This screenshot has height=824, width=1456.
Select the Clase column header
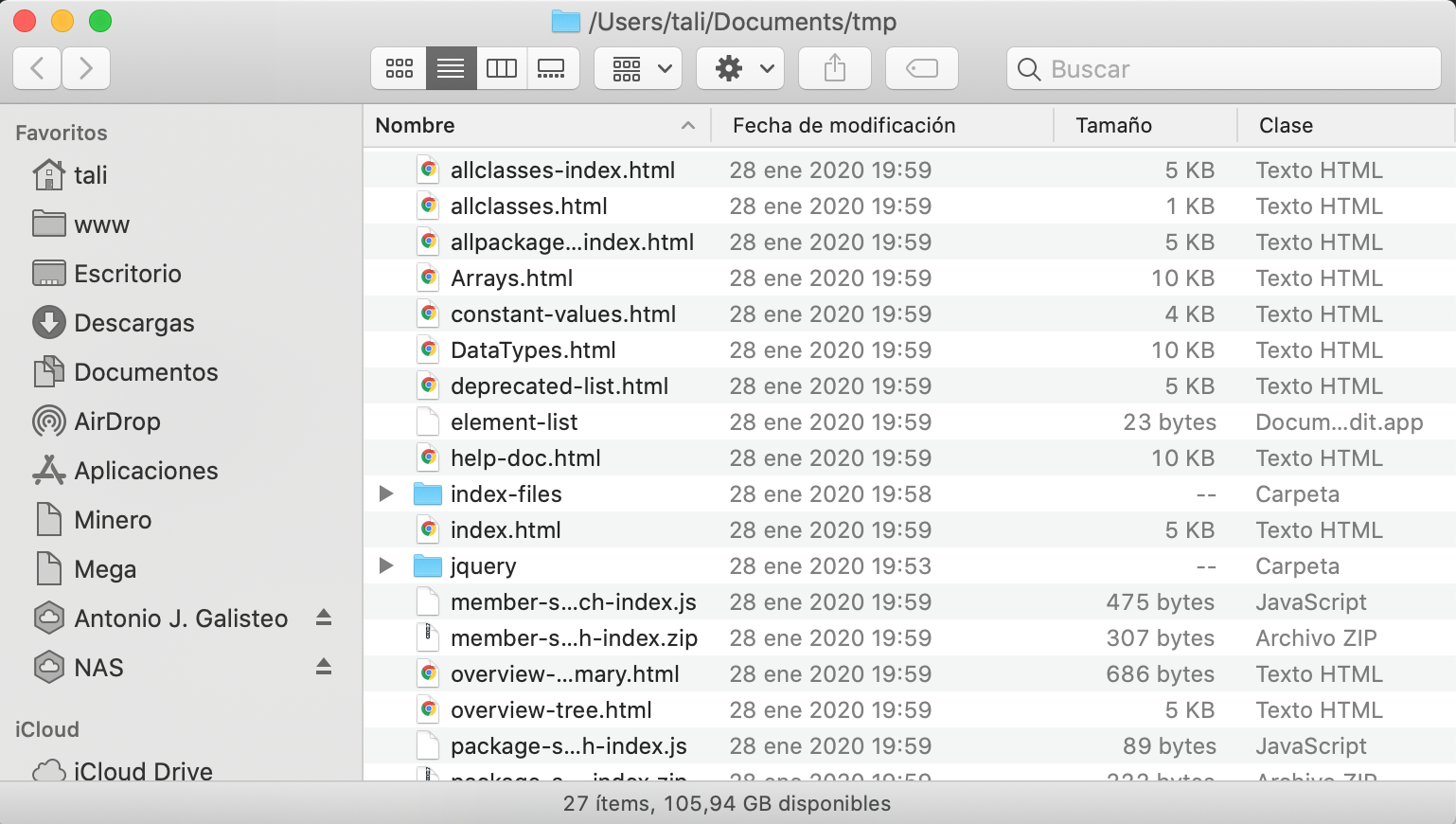point(1284,125)
